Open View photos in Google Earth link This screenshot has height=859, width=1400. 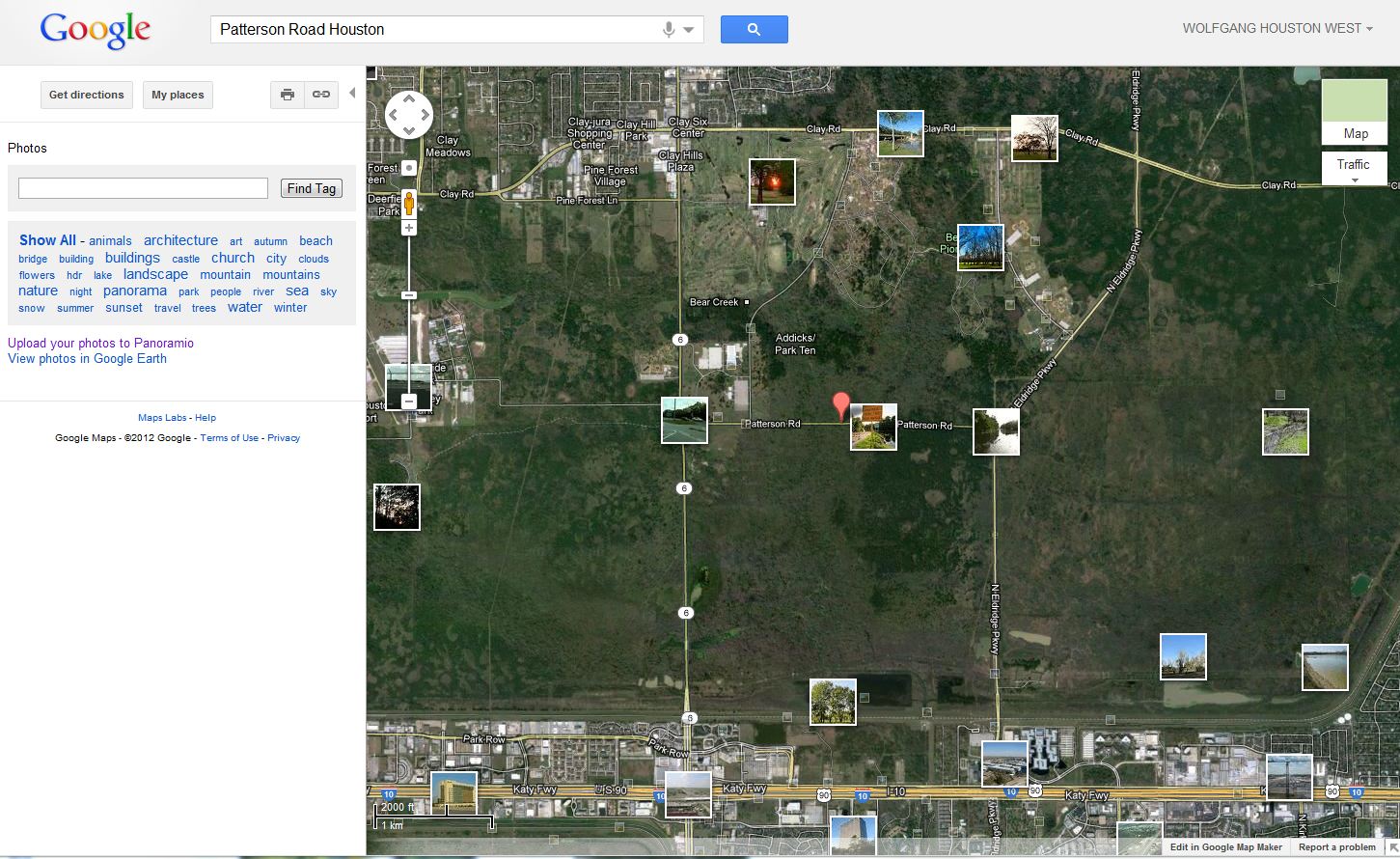[x=87, y=358]
